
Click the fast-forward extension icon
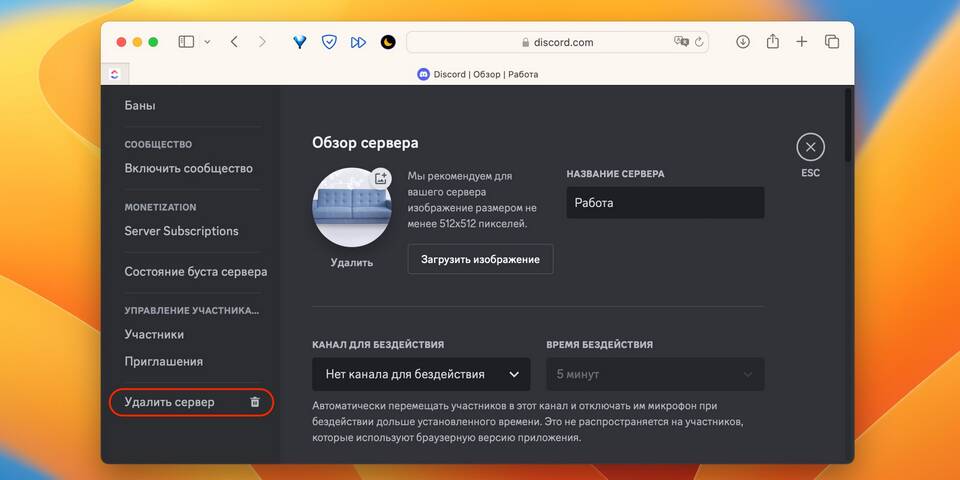[358, 42]
